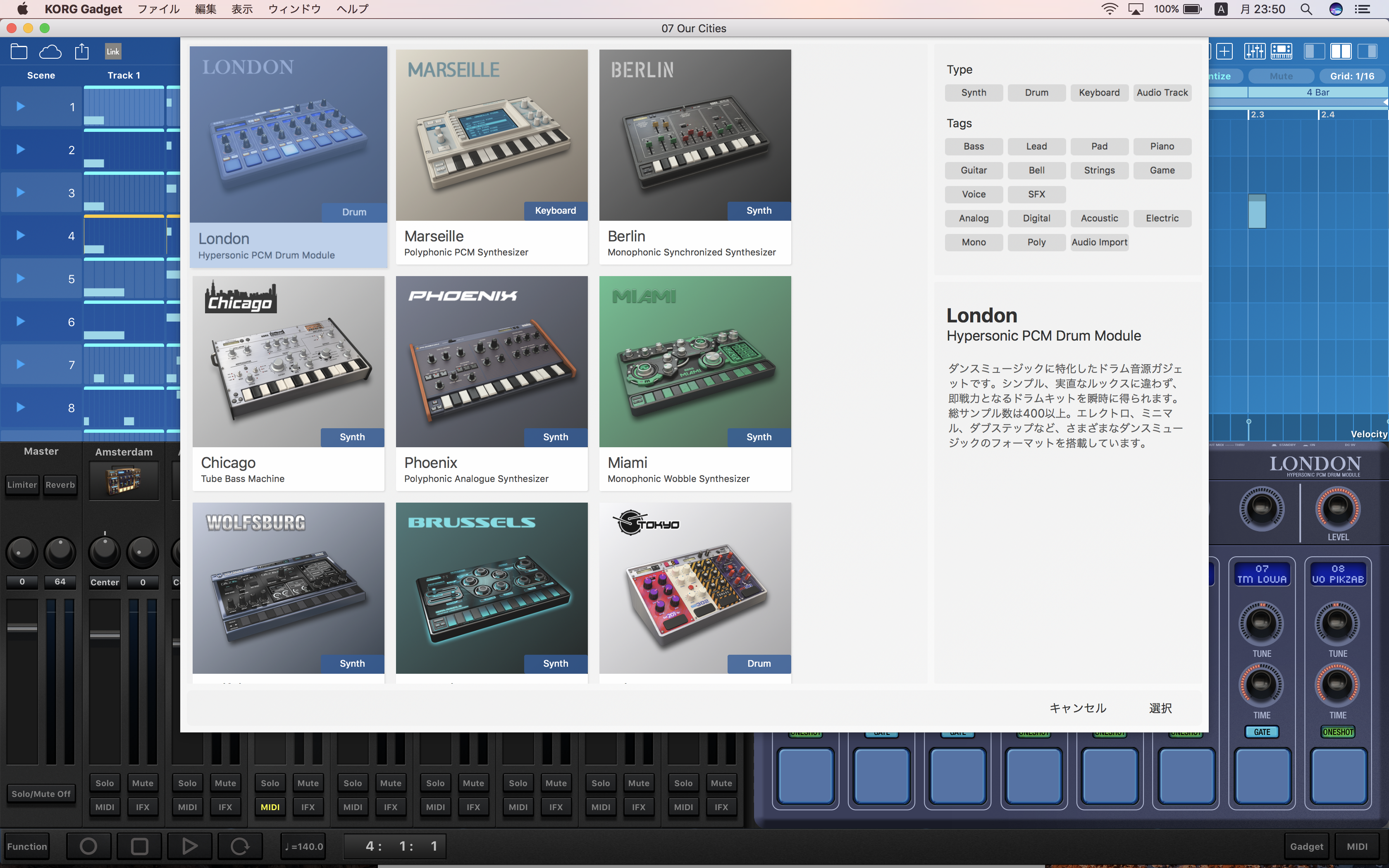
Task: Click the Reverb button on Master
Action: (x=60, y=485)
